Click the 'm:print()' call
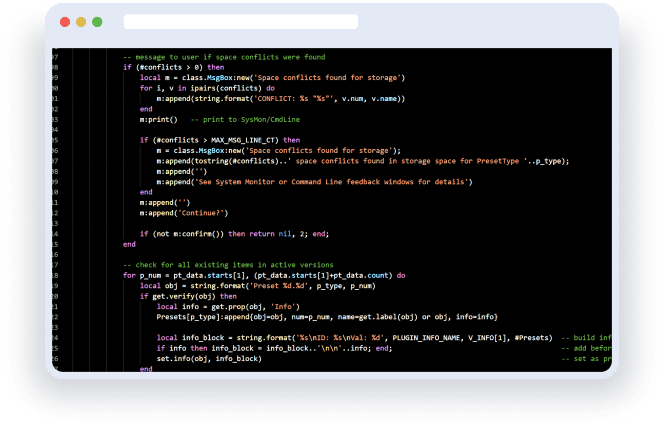 click(x=158, y=119)
